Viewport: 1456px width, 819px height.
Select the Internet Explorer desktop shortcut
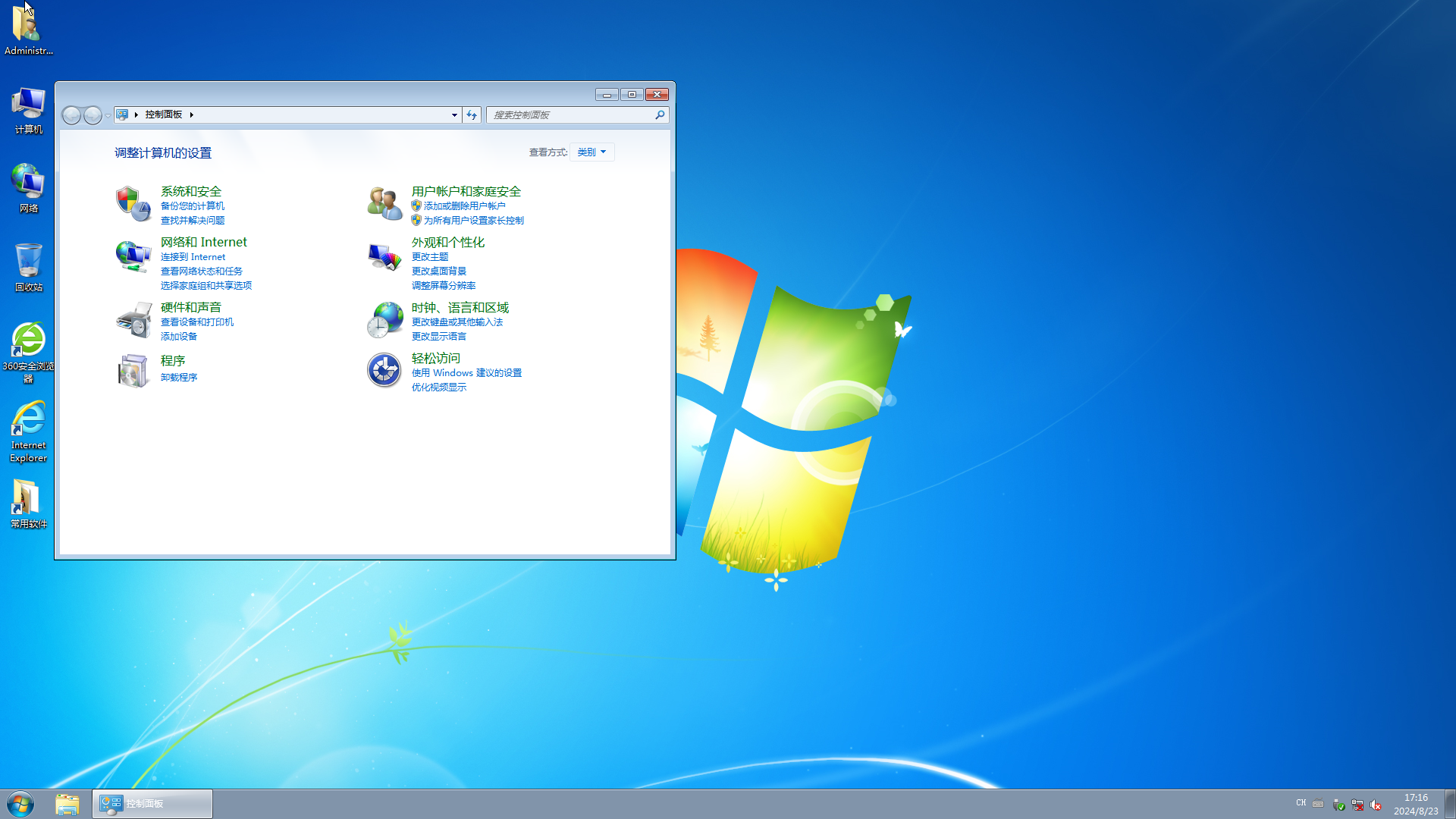tap(29, 431)
